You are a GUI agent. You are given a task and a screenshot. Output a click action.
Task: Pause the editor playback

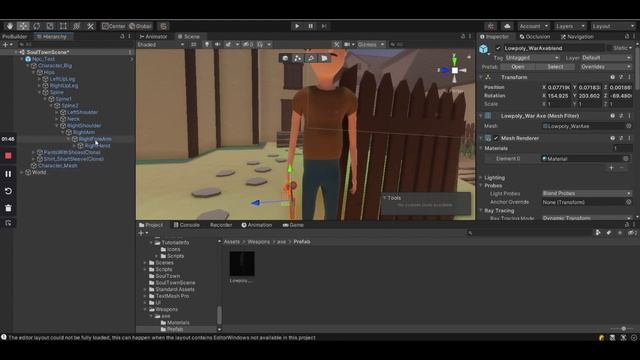click(311, 26)
